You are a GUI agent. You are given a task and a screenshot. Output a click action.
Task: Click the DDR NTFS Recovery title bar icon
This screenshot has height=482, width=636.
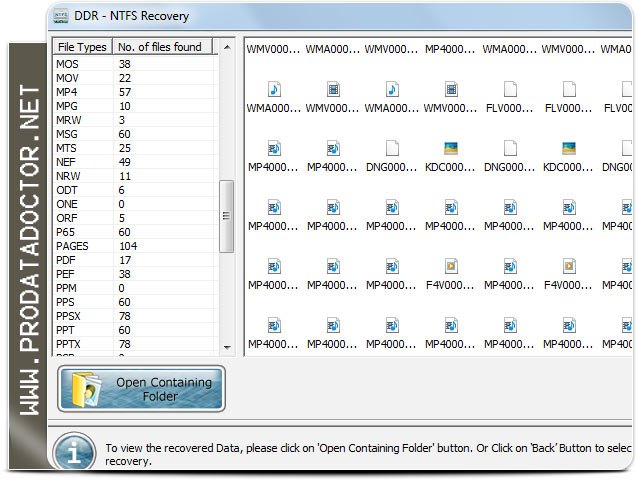(x=61, y=16)
